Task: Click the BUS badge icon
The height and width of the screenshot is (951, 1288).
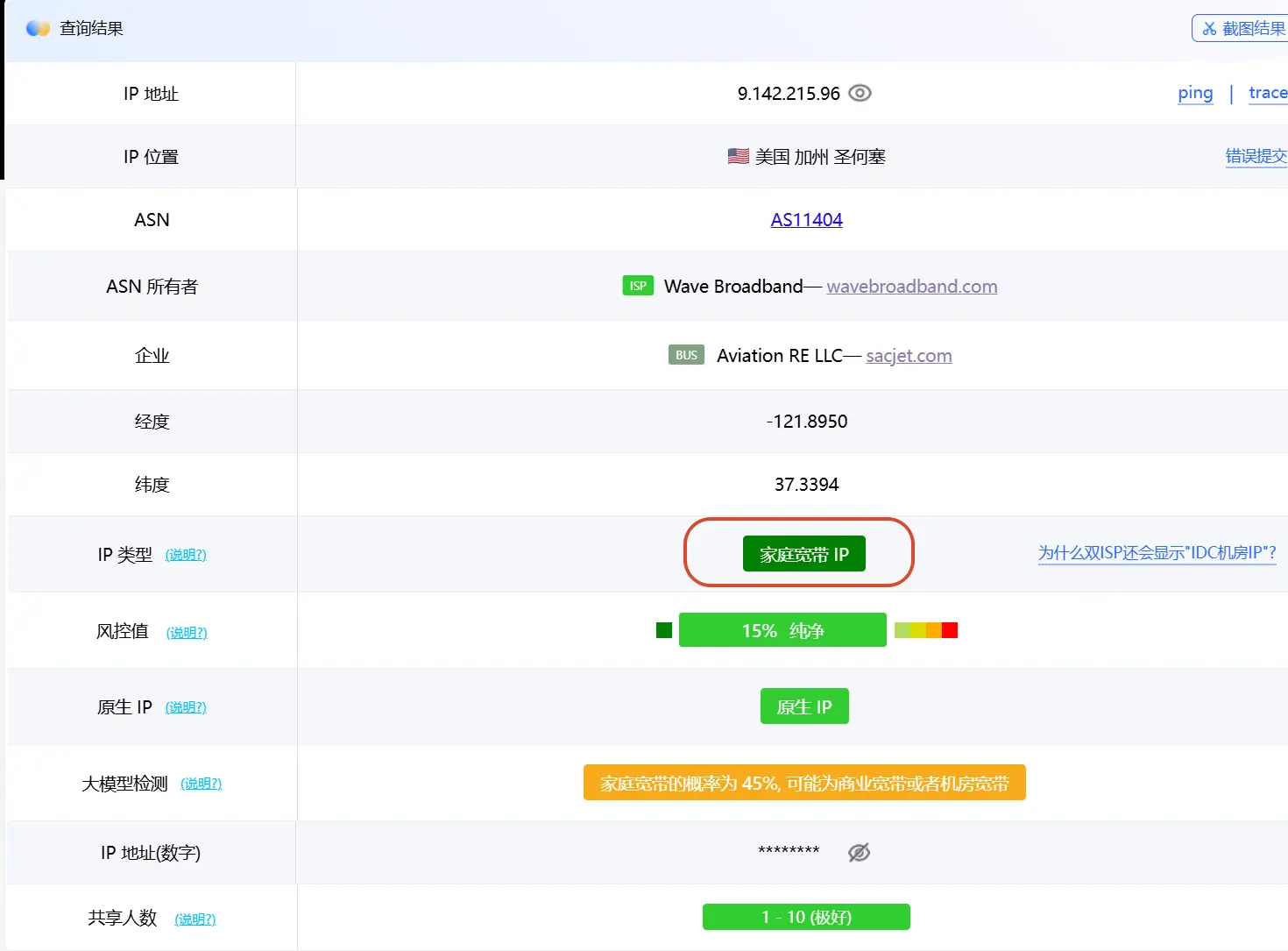Action: 686,355
